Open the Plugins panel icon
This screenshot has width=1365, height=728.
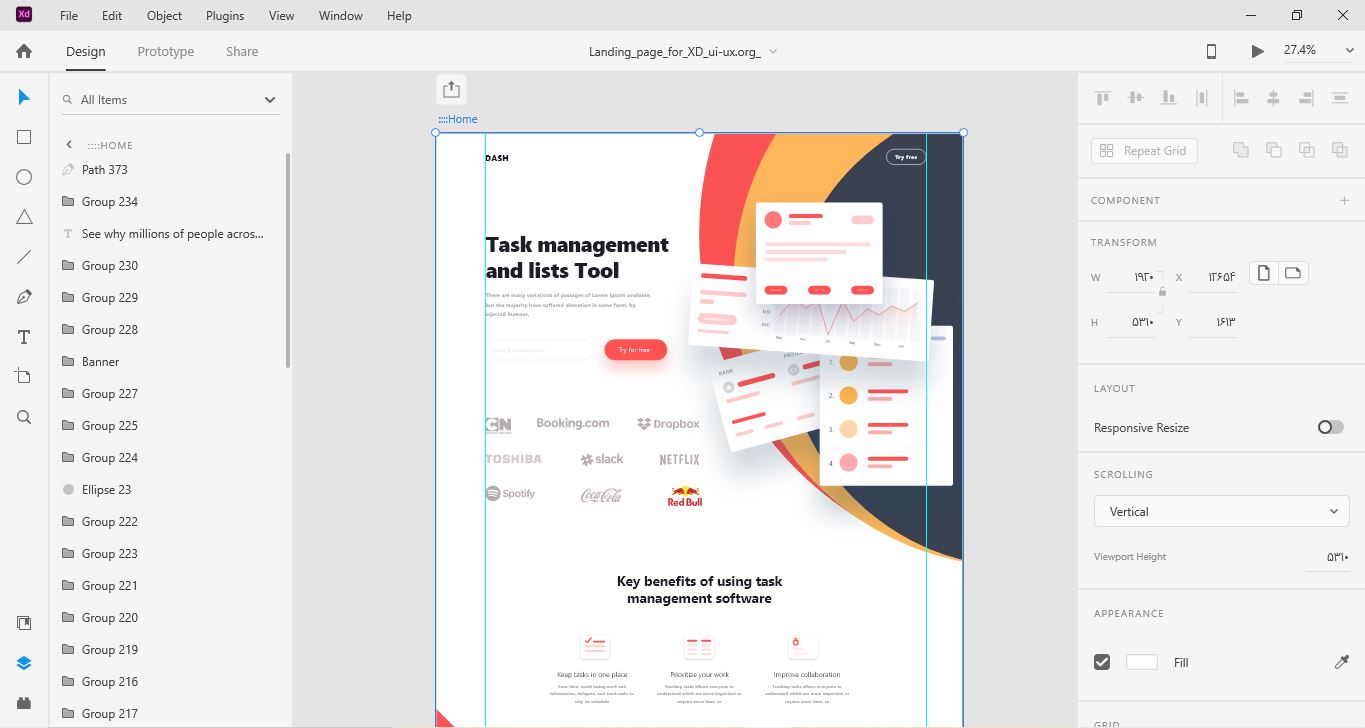[x=24, y=702]
